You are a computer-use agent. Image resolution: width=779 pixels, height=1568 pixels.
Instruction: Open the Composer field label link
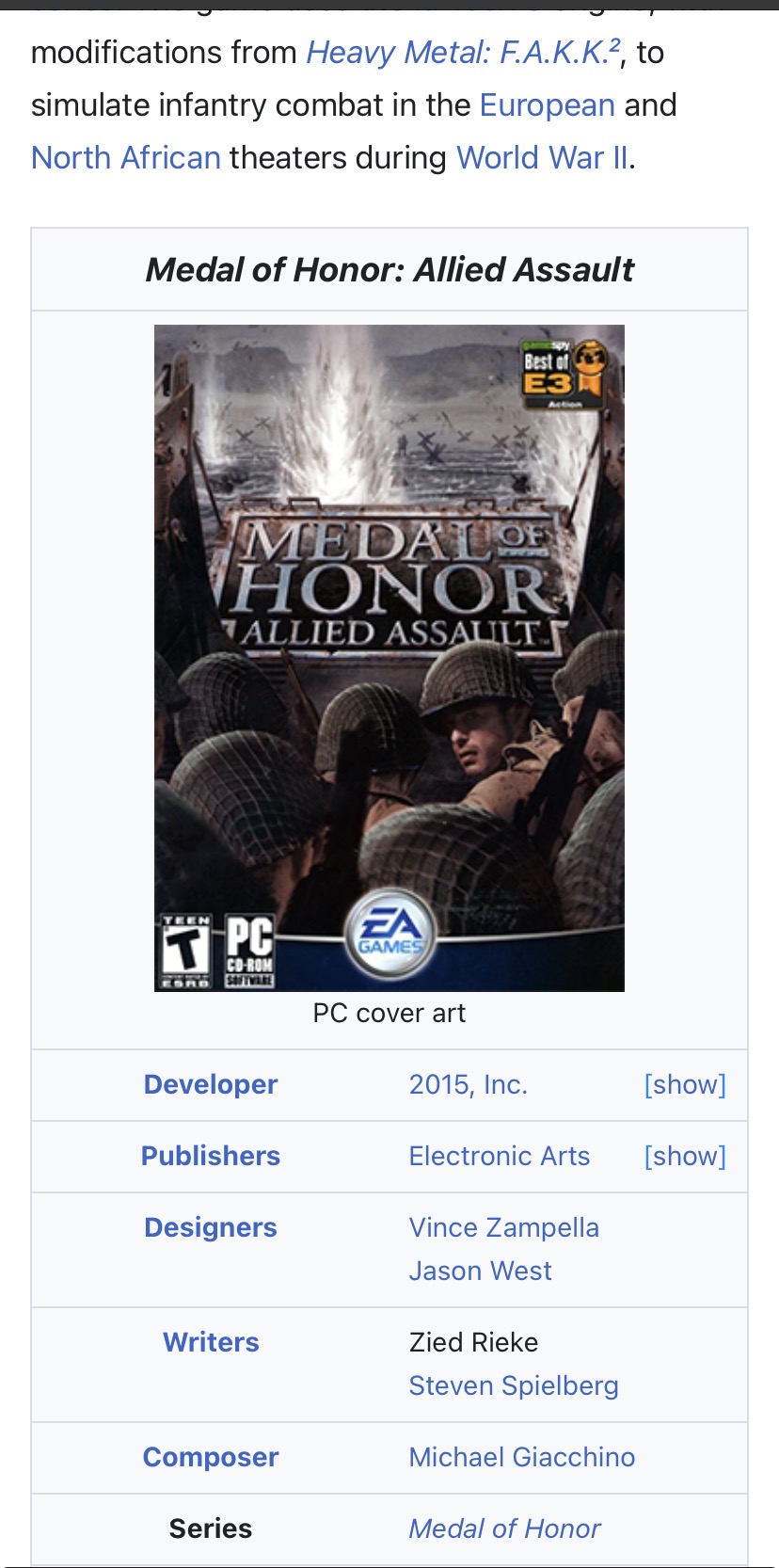[211, 1457]
